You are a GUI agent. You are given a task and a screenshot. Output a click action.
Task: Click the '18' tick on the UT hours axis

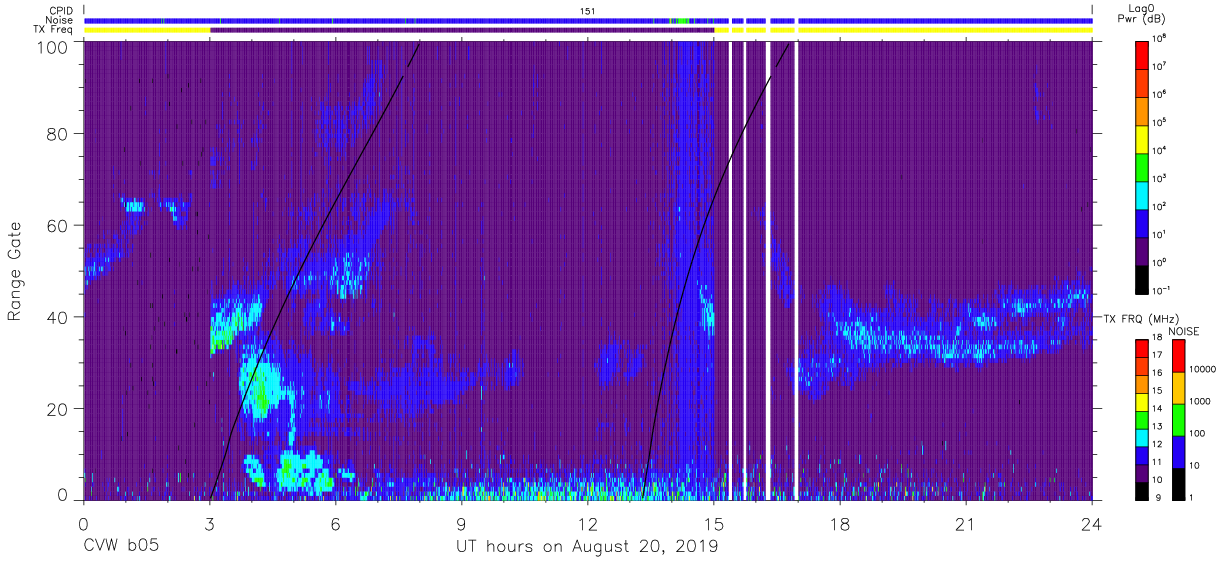[840, 524]
